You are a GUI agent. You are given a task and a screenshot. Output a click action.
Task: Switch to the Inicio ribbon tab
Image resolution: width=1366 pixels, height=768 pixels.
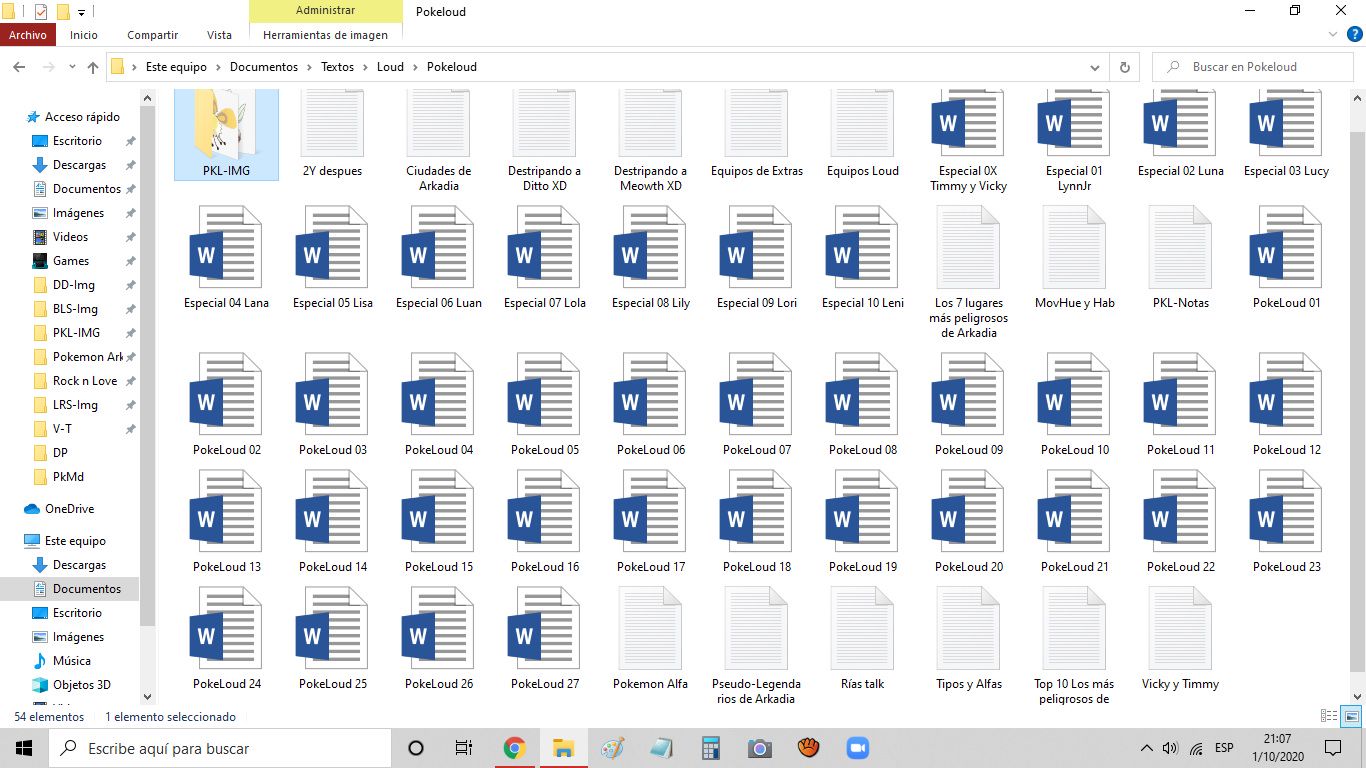click(x=84, y=35)
